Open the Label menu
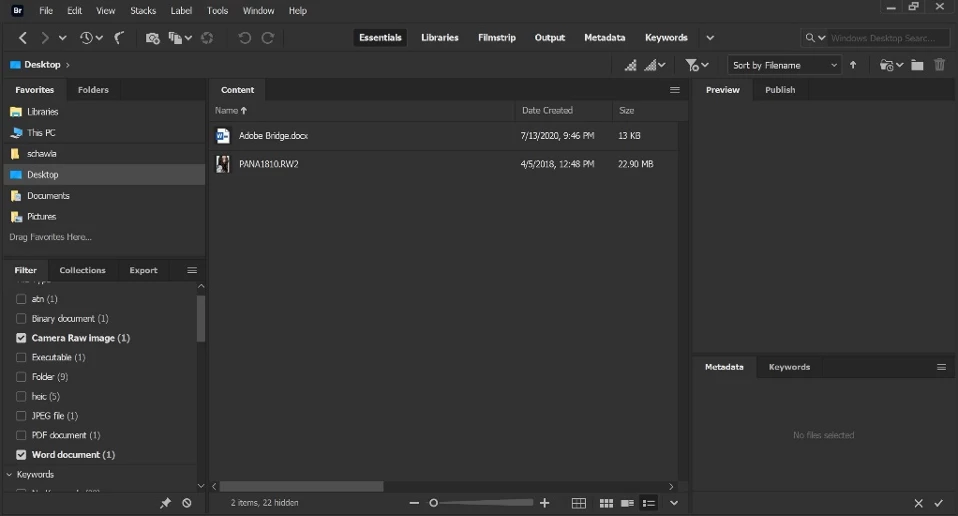This screenshot has height=516, width=958. (181, 10)
